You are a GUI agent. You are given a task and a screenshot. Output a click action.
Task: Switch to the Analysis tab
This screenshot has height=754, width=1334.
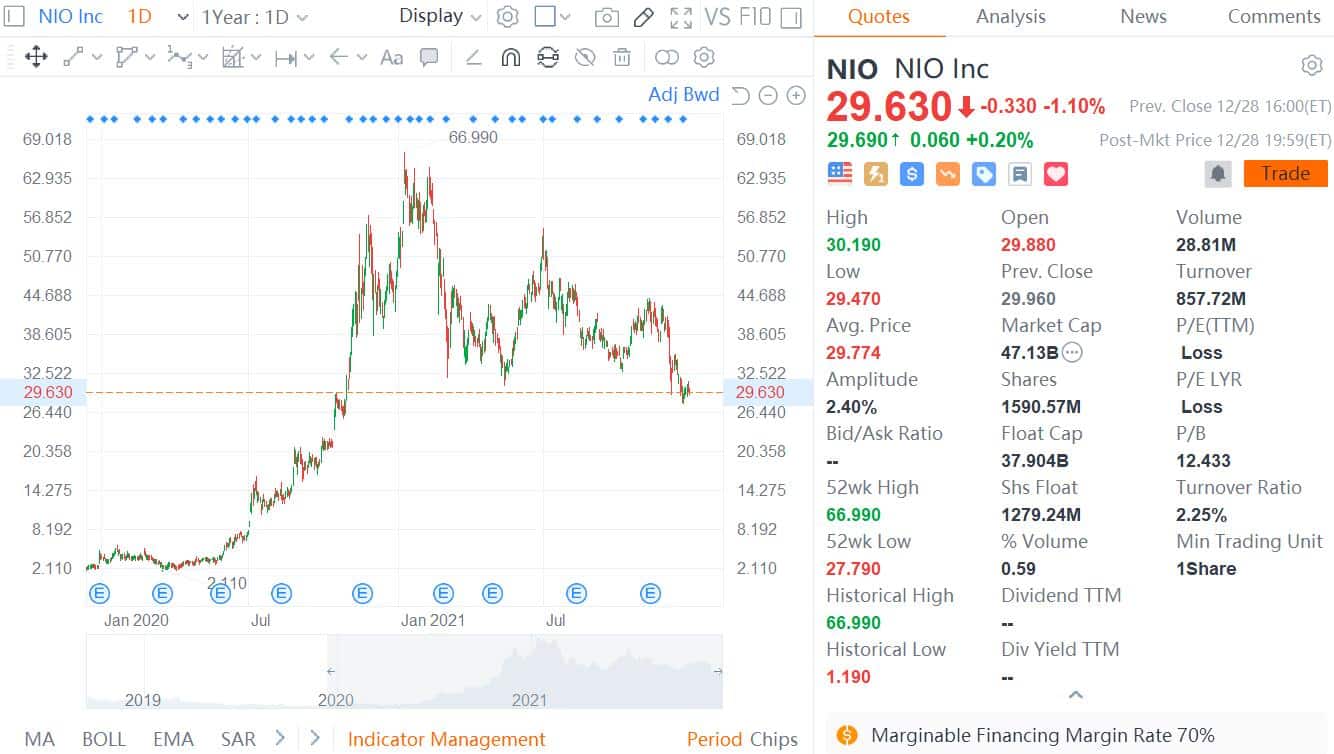pos(1010,17)
